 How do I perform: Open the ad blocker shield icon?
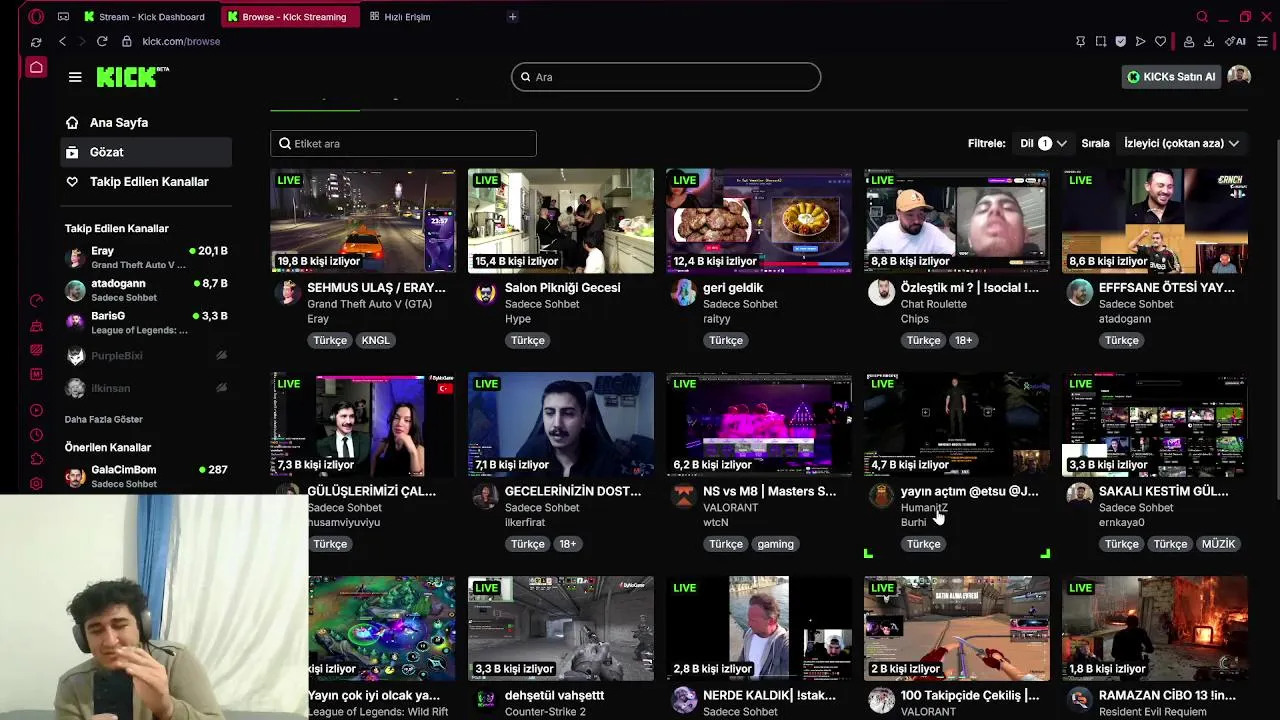1120,41
